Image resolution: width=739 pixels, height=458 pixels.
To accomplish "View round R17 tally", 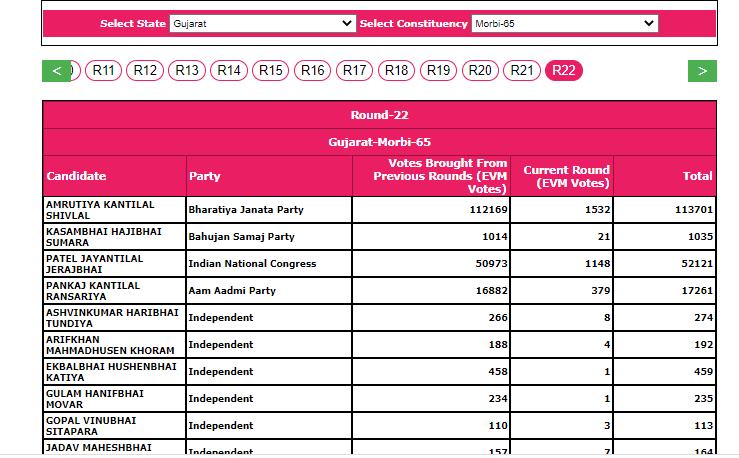I will click(x=355, y=70).
